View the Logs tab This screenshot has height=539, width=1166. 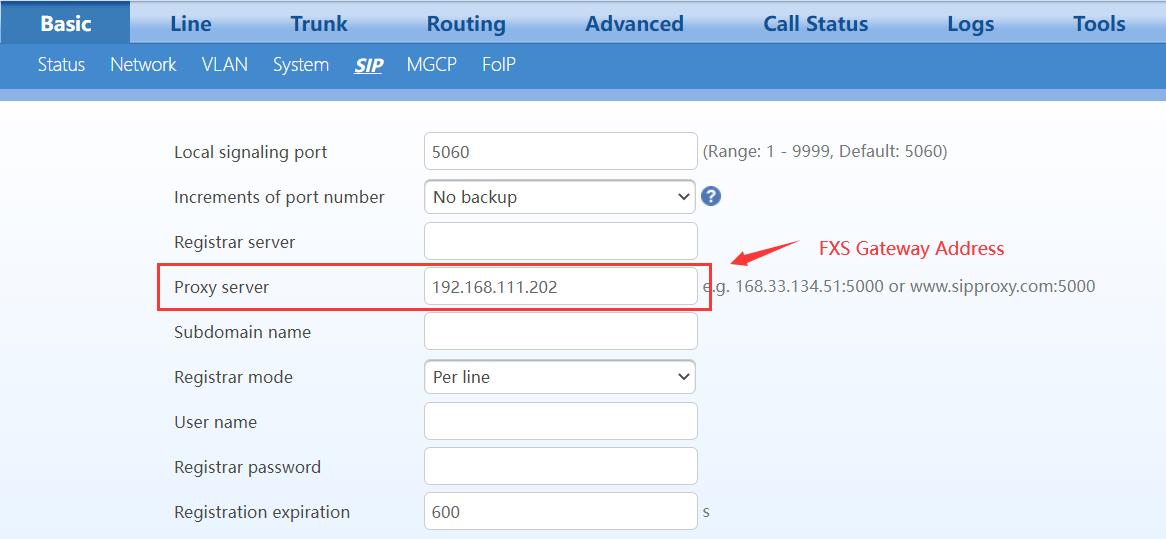click(970, 23)
